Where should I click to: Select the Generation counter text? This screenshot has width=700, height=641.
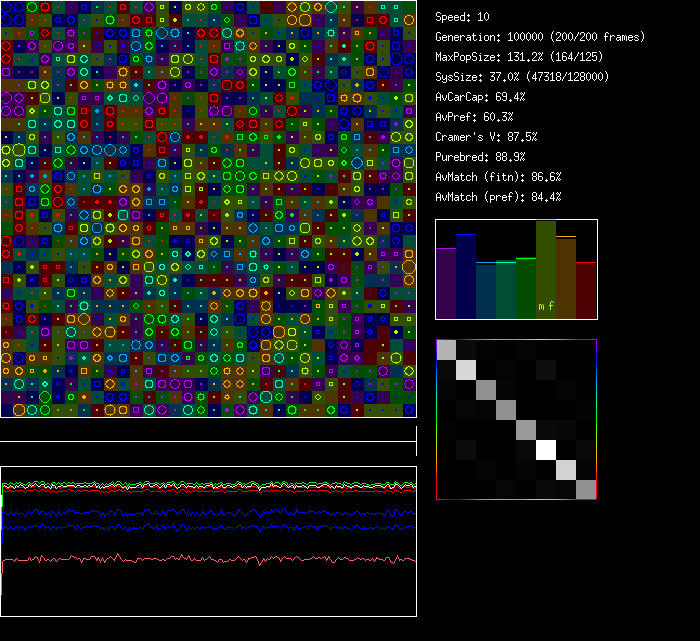click(540, 37)
